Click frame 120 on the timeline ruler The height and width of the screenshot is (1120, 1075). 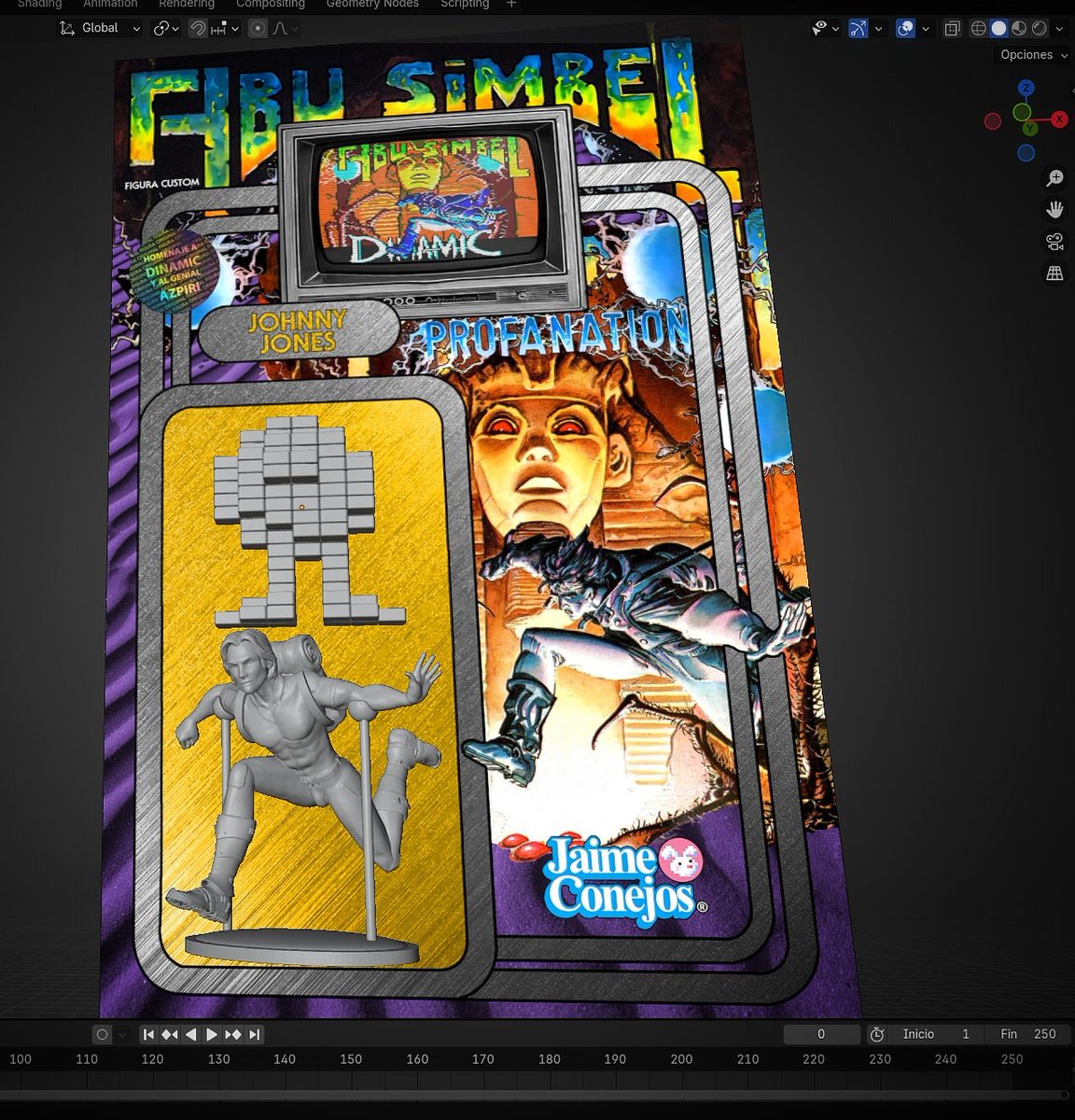(x=152, y=1059)
